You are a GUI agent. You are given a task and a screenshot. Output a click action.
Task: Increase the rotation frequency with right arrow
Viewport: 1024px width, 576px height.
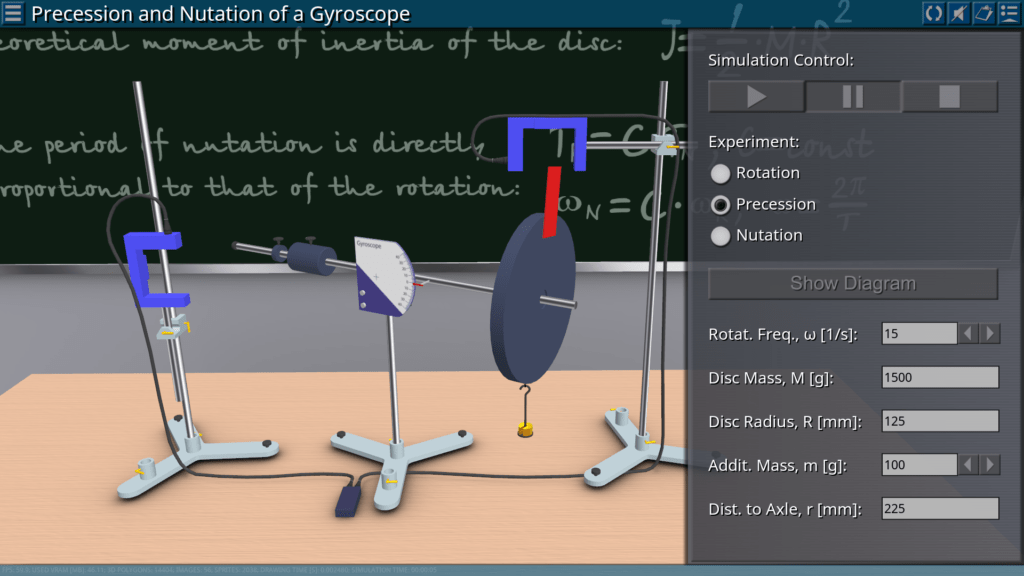tap(990, 334)
